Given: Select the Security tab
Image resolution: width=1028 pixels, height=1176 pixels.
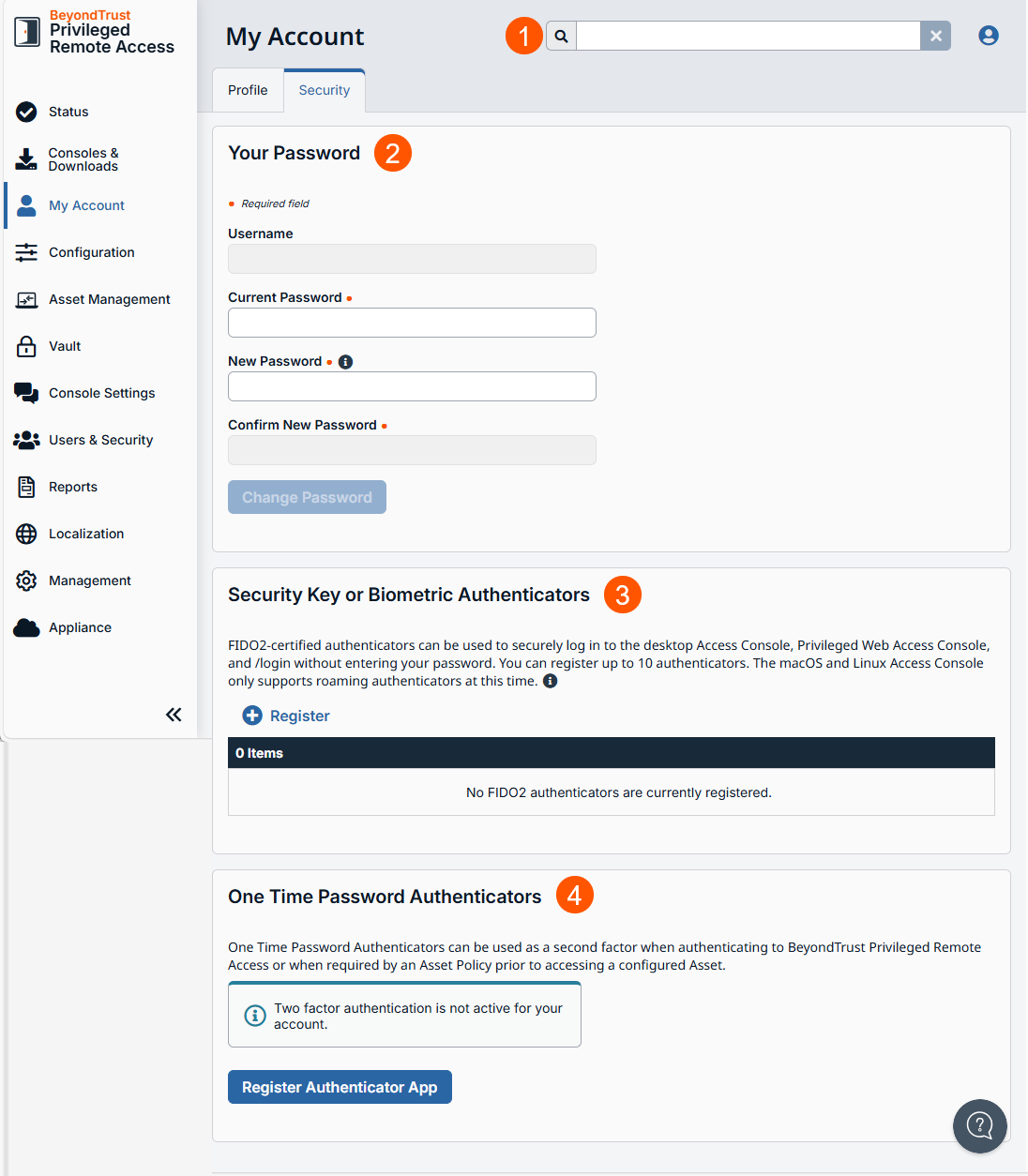Looking at the screenshot, I should (324, 89).
